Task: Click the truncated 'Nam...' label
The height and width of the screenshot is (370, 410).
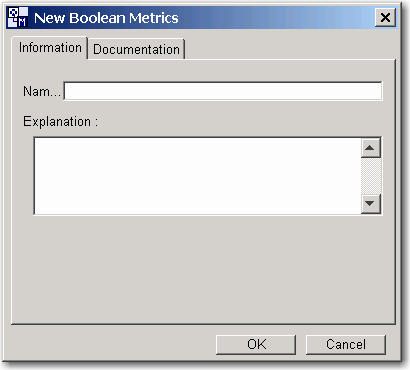Action: tap(42, 91)
